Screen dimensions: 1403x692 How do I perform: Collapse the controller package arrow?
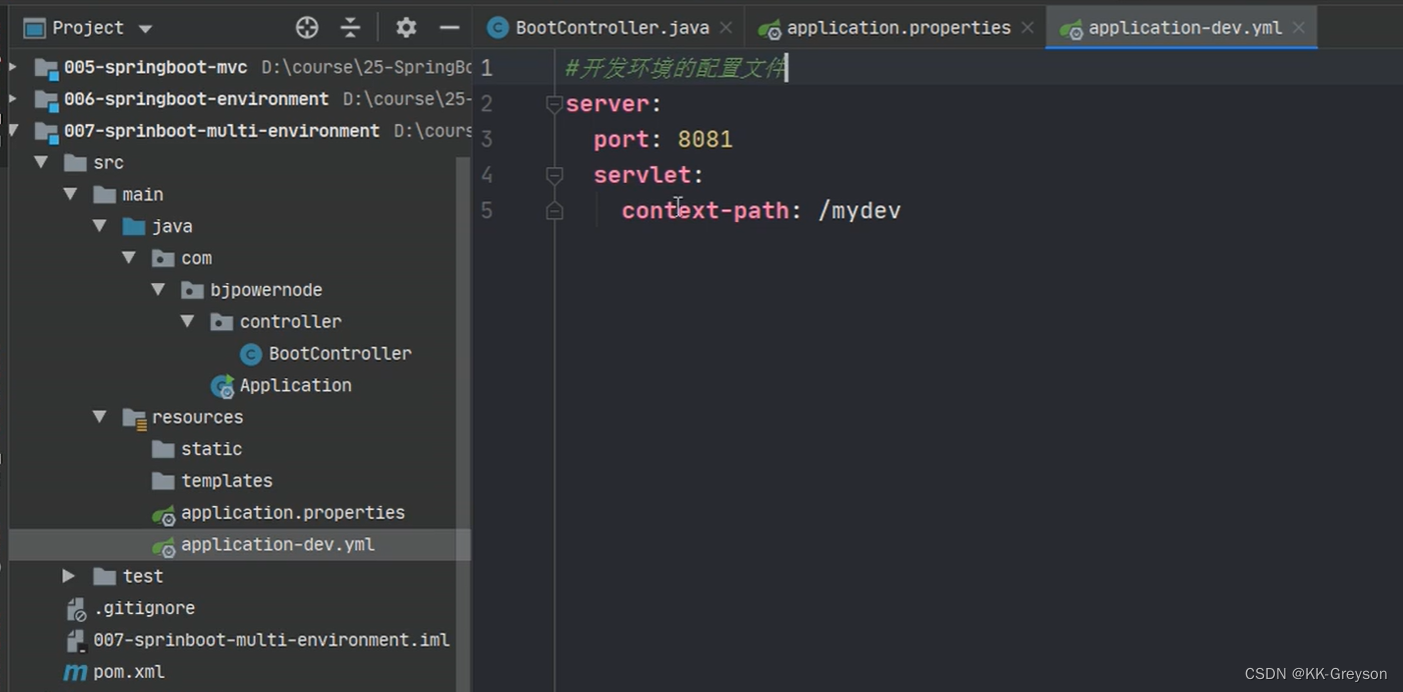coord(187,322)
